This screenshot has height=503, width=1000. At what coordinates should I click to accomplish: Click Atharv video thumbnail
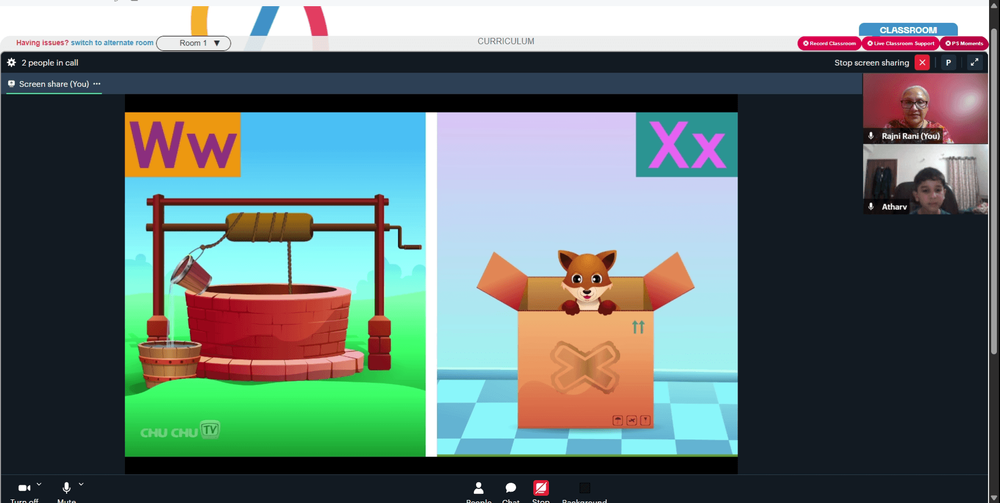tap(925, 179)
